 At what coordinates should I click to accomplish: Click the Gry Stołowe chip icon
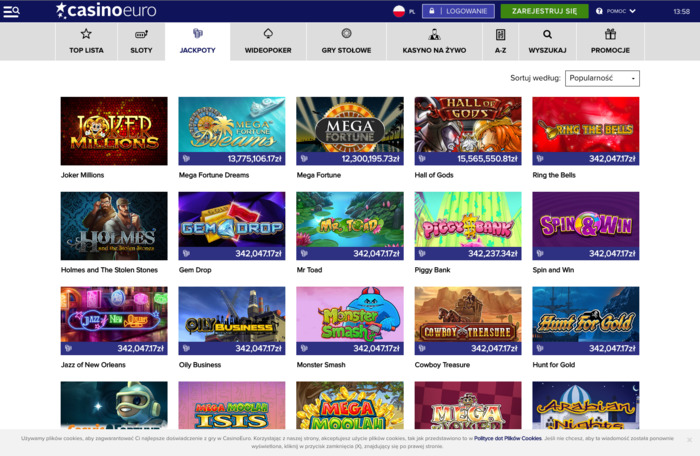(346, 33)
